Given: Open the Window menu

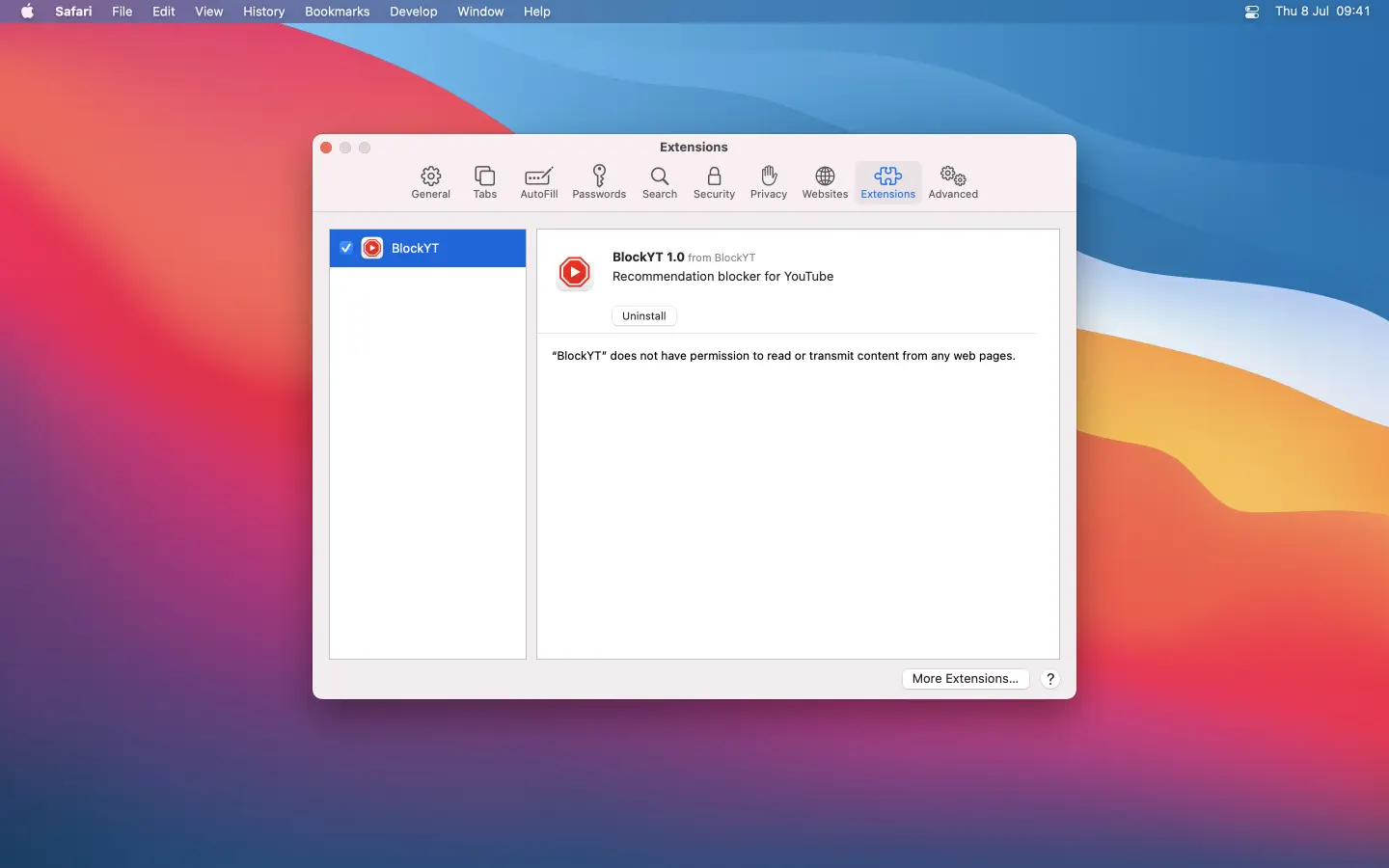Looking at the screenshot, I should 480,12.
